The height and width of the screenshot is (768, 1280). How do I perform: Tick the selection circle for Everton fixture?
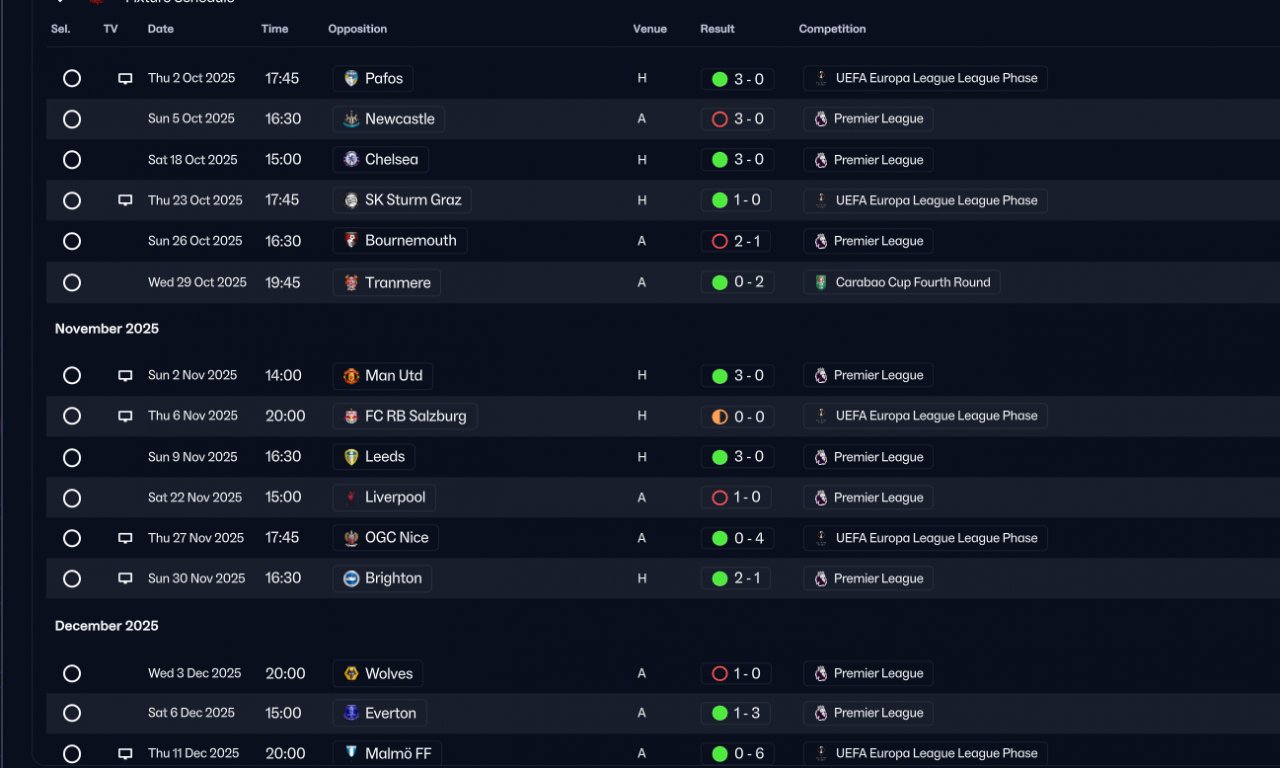(x=72, y=713)
